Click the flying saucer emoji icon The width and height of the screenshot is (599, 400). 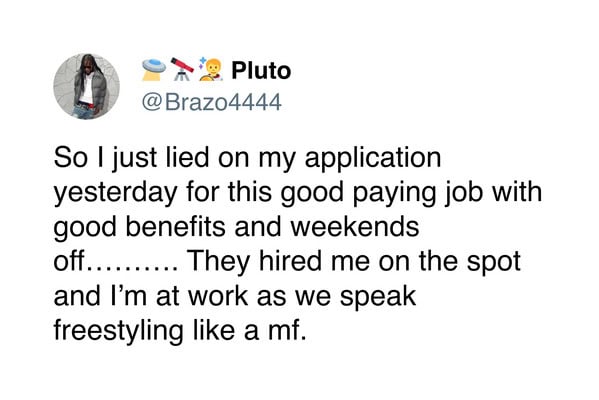tap(154, 70)
